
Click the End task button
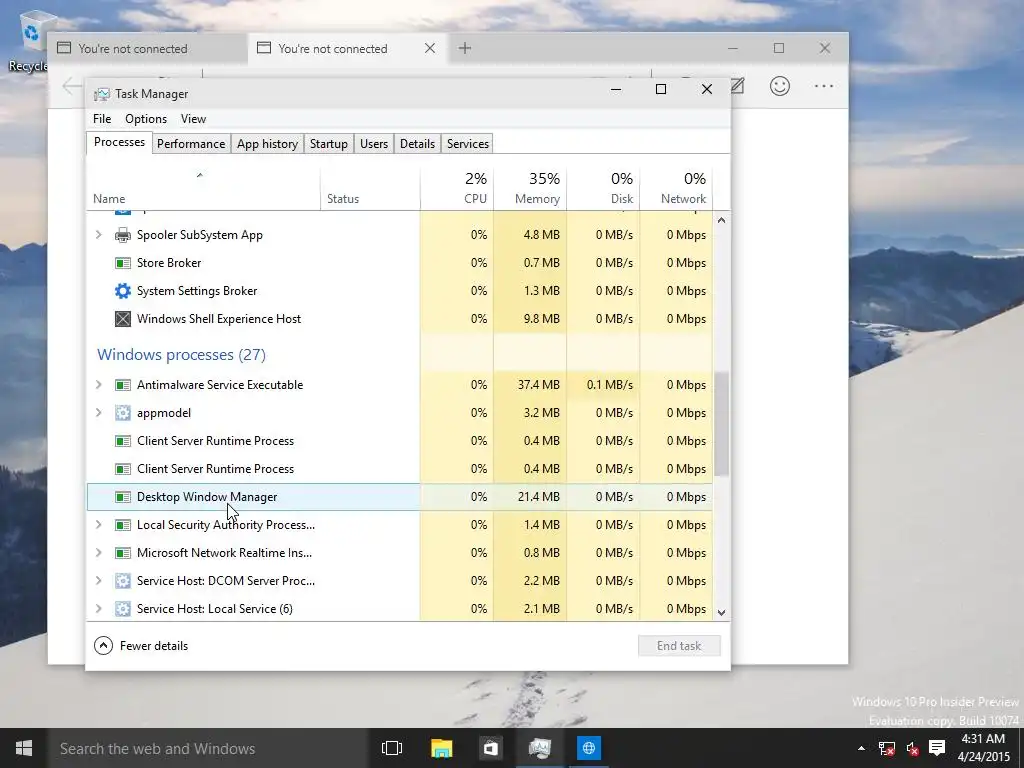679,646
